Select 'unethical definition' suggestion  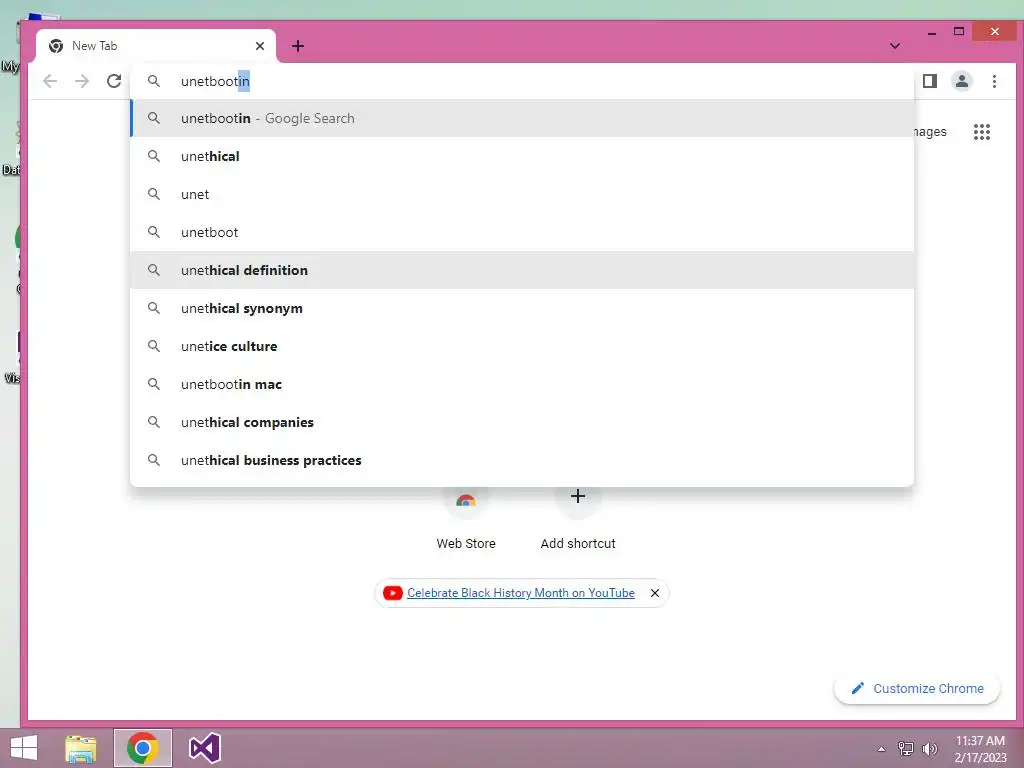(x=522, y=270)
